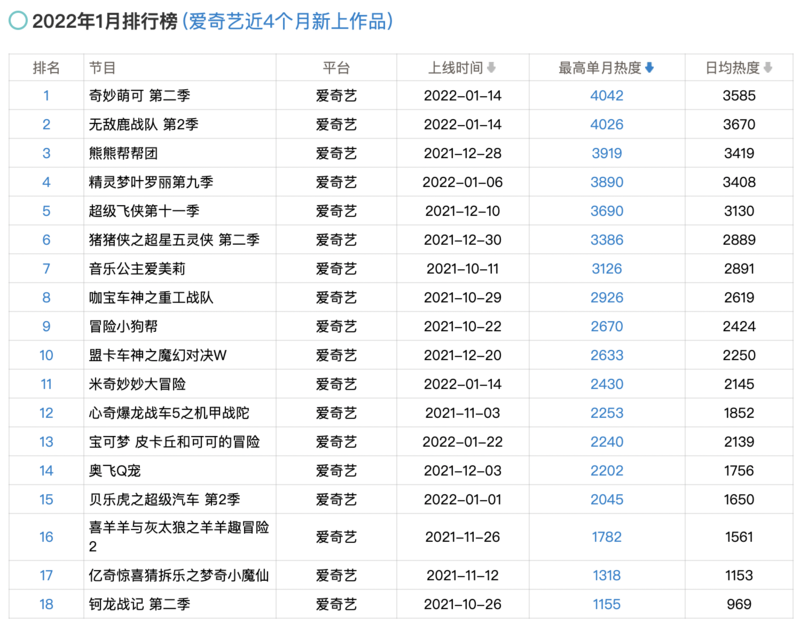Click the 2022年1月排行榜 title text
Screen dimensions: 800x623
tap(105, 21)
